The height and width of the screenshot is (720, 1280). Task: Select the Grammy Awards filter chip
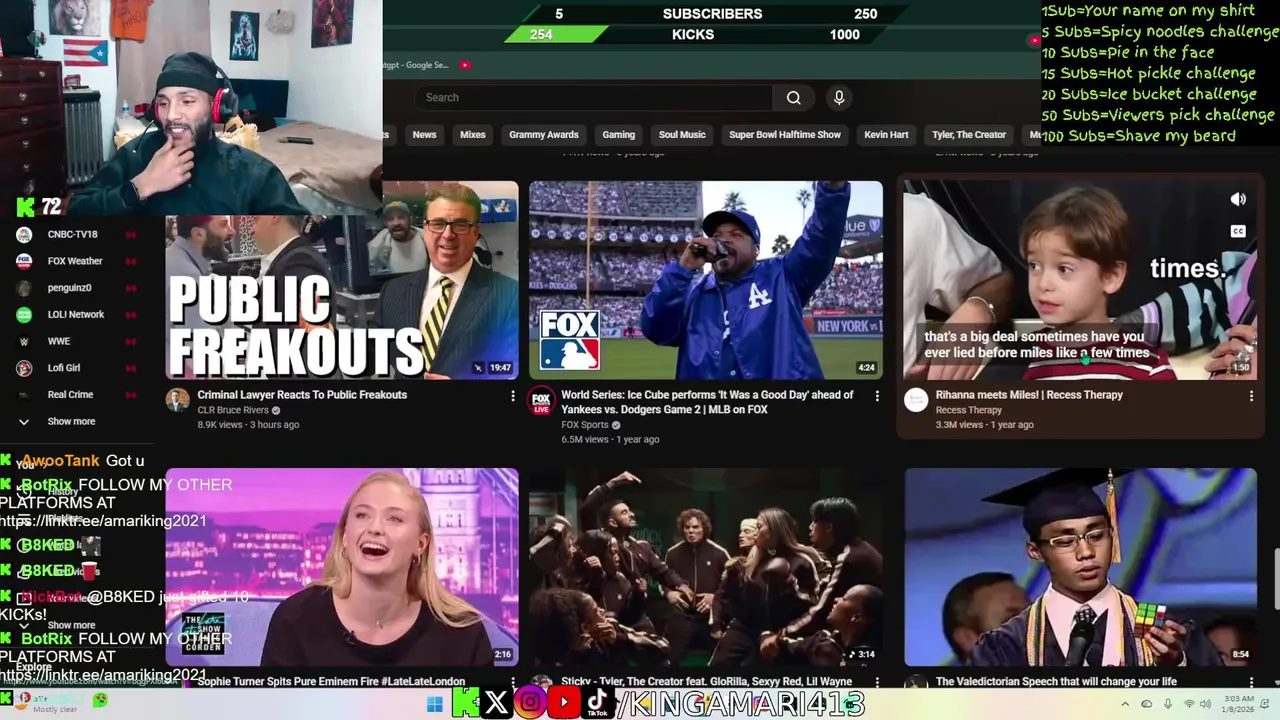coord(544,134)
